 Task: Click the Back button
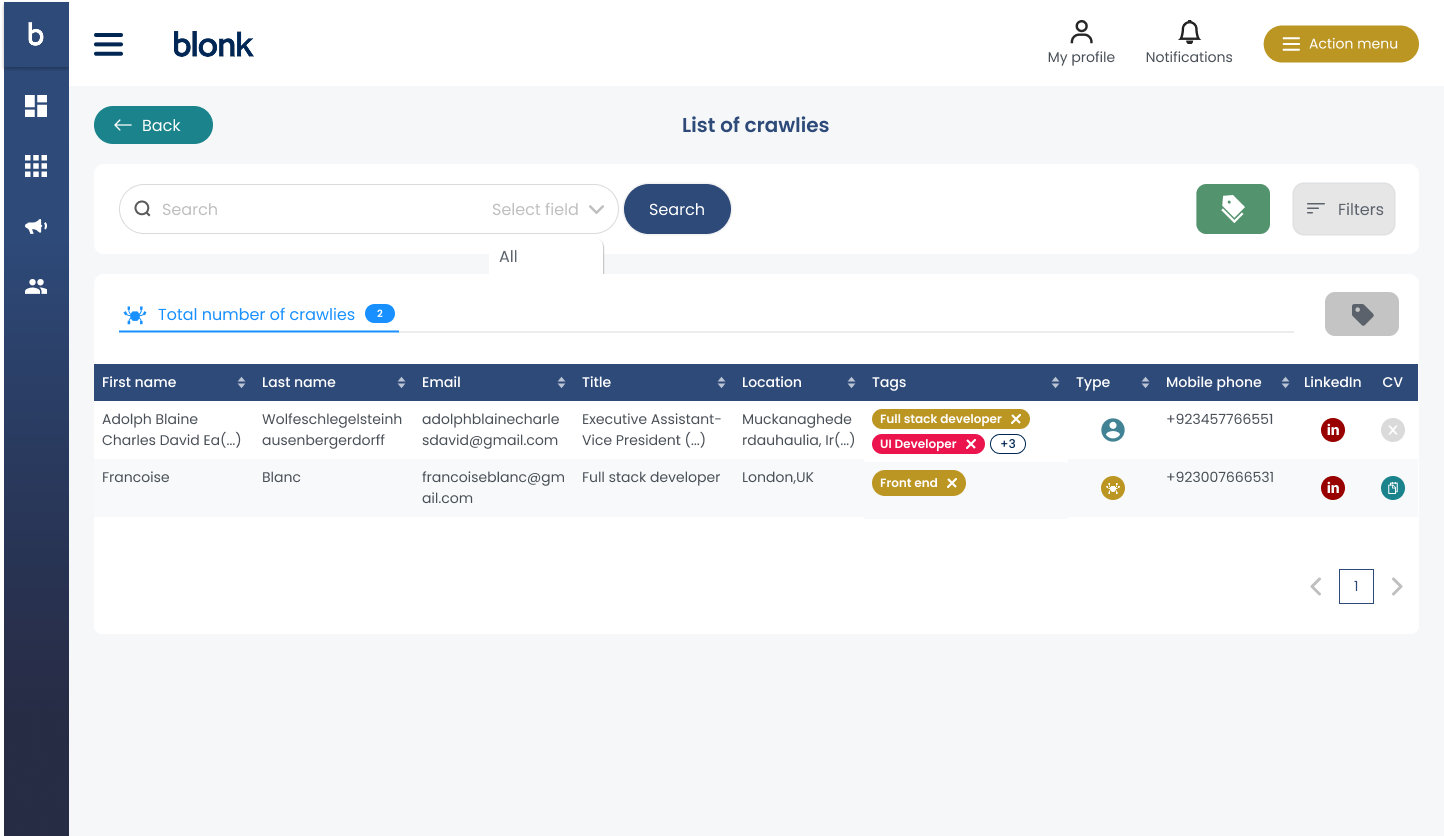tap(153, 125)
